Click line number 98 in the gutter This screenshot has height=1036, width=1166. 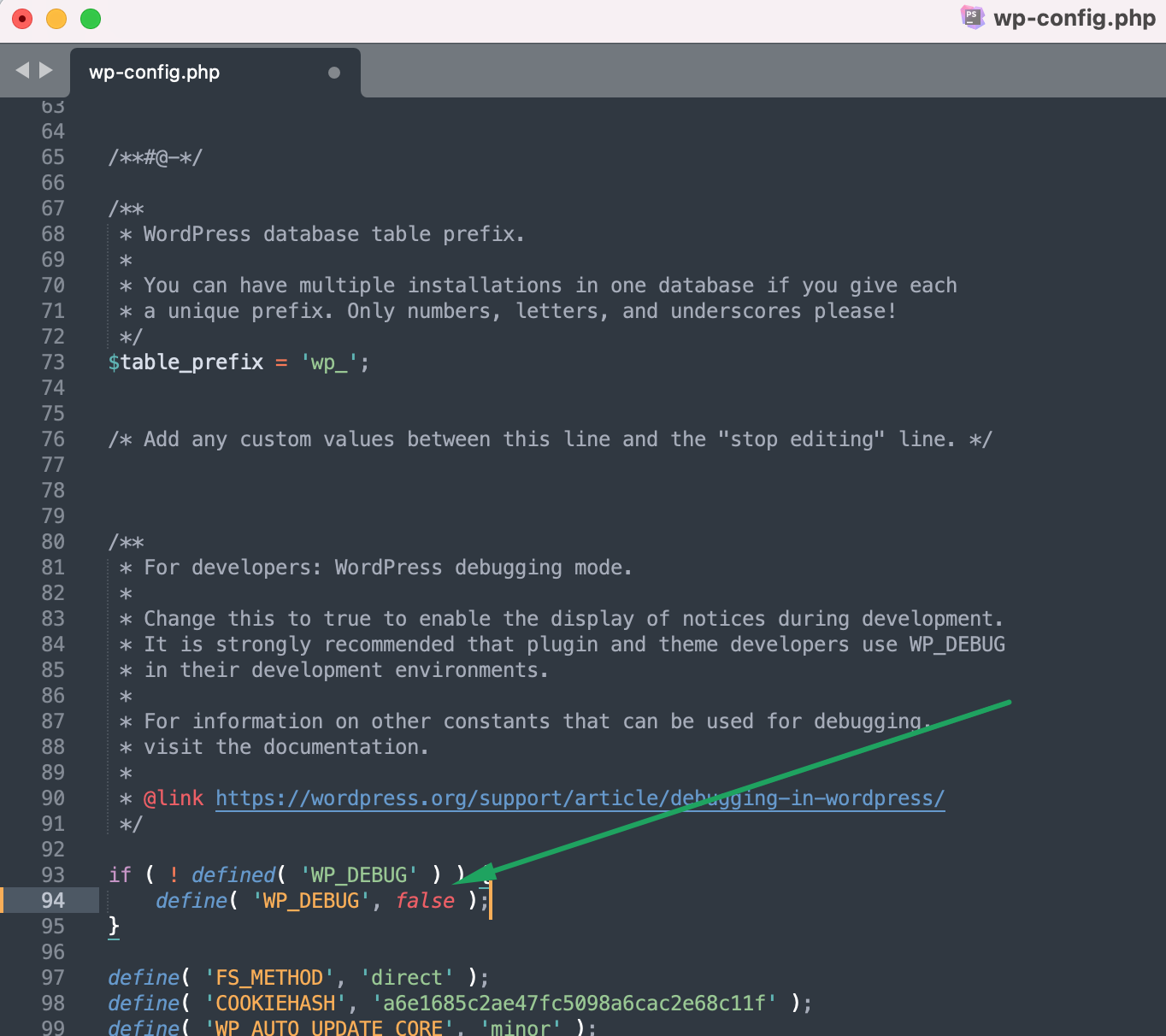point(53,1004)
